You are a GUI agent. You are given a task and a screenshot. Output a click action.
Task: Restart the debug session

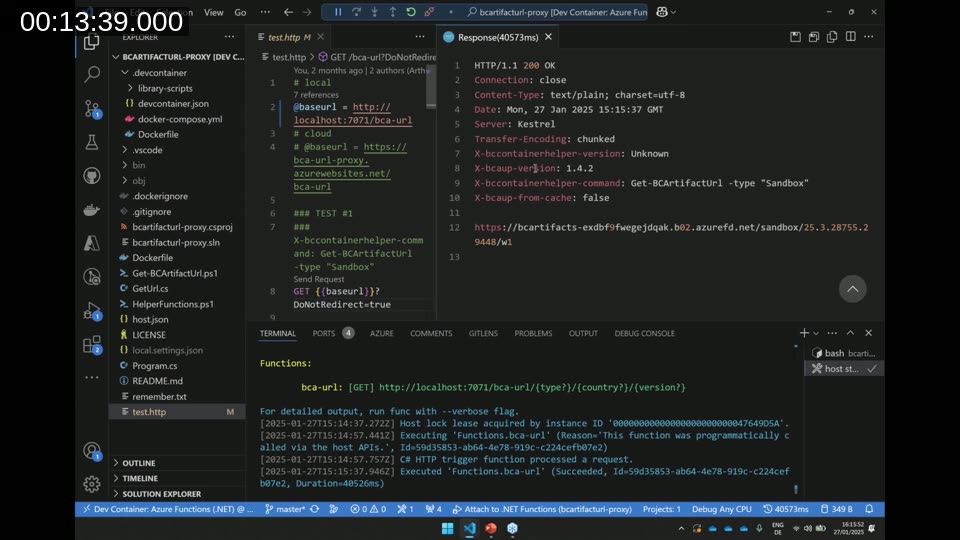(411, 12)
